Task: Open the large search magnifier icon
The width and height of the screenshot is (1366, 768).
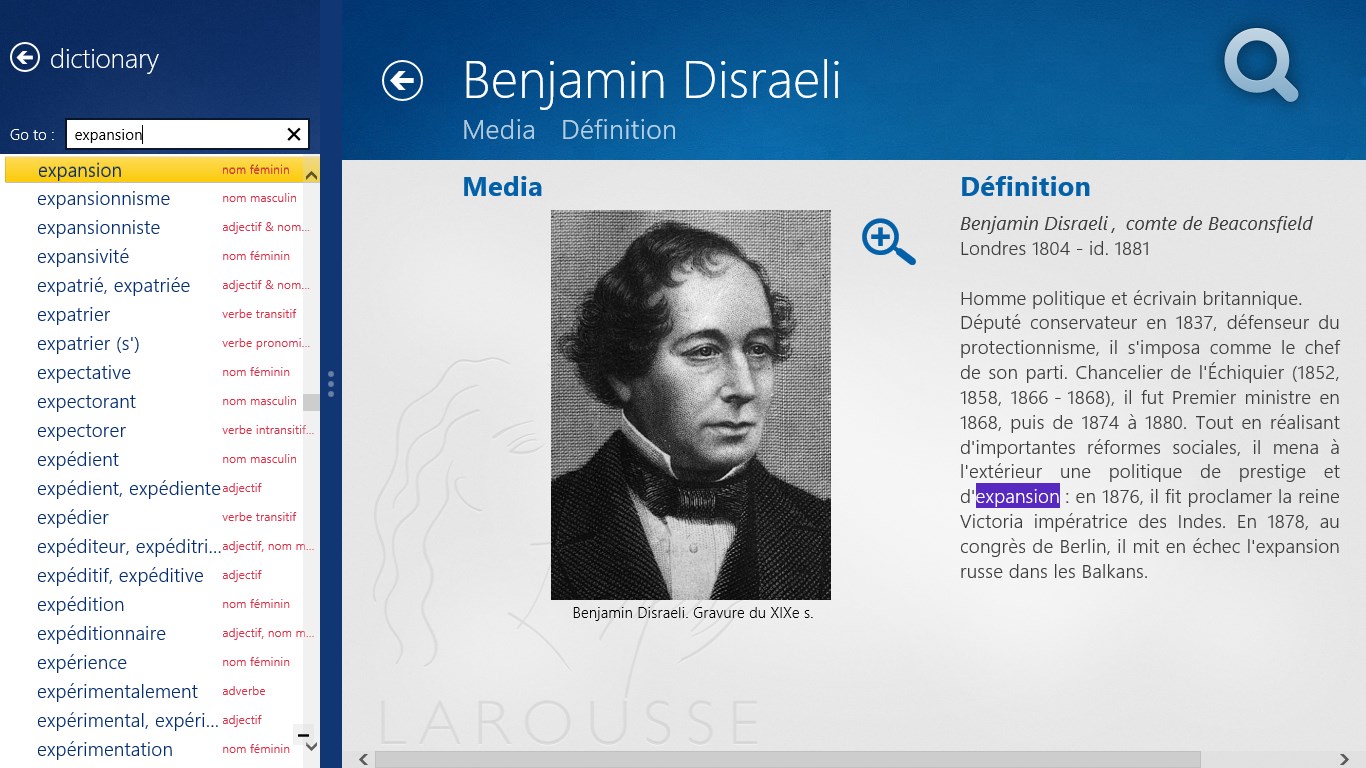Action: click(1260, 66)
